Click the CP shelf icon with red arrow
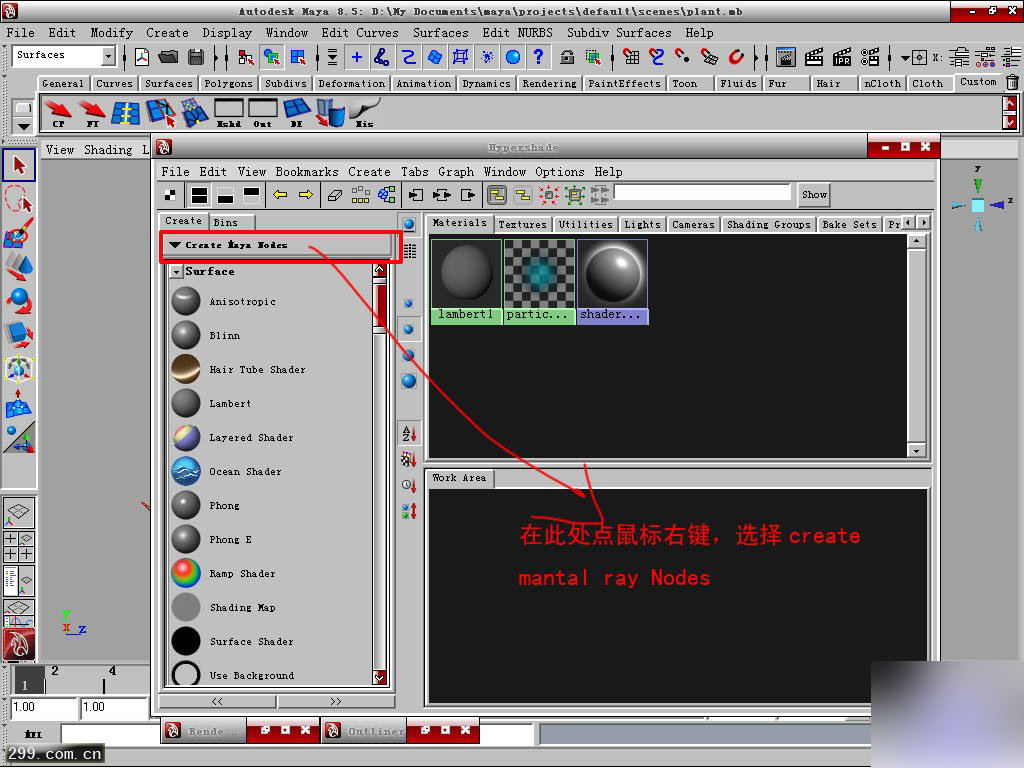This screenshot has height=768, width=1024. (58, 113)
